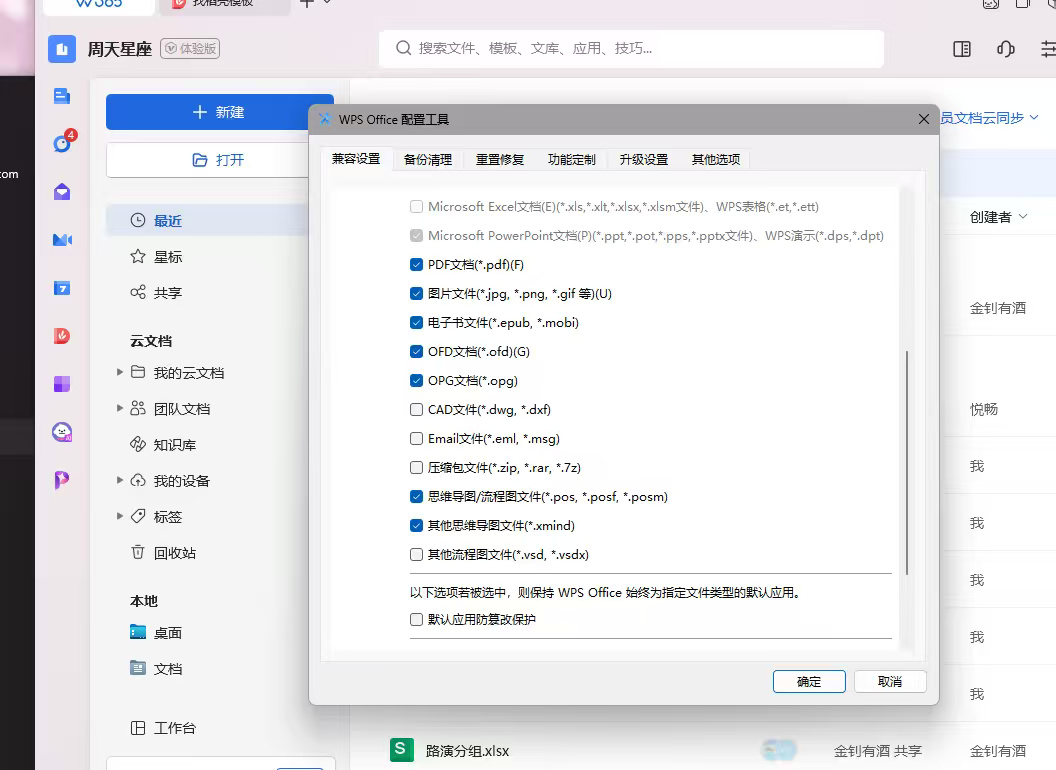Check 其他流程图文件 vsd vsdx checkbox

416,554
